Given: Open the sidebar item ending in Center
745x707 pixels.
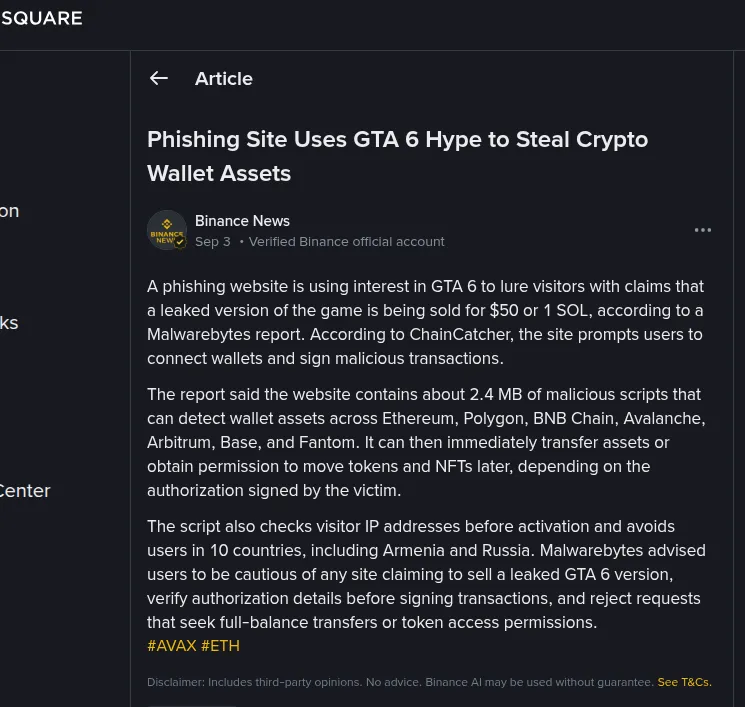Looking at the screenshot, I should click(x=25, y=491).
